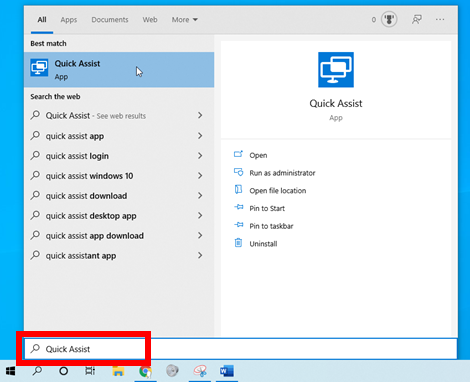Expand arrow next to quick assist download
The height and width of the screenshot is (382, 470).
pos(200,195)
